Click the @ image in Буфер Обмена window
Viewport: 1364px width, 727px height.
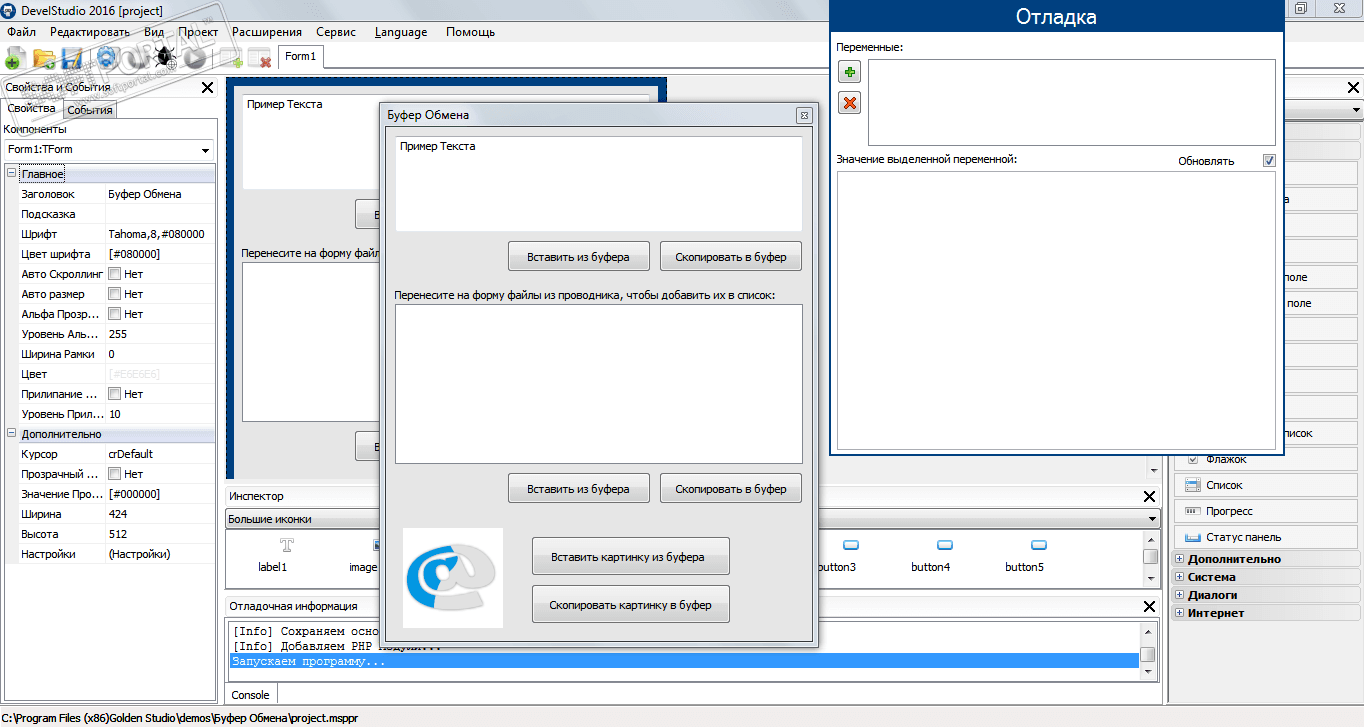pos(453,578)
